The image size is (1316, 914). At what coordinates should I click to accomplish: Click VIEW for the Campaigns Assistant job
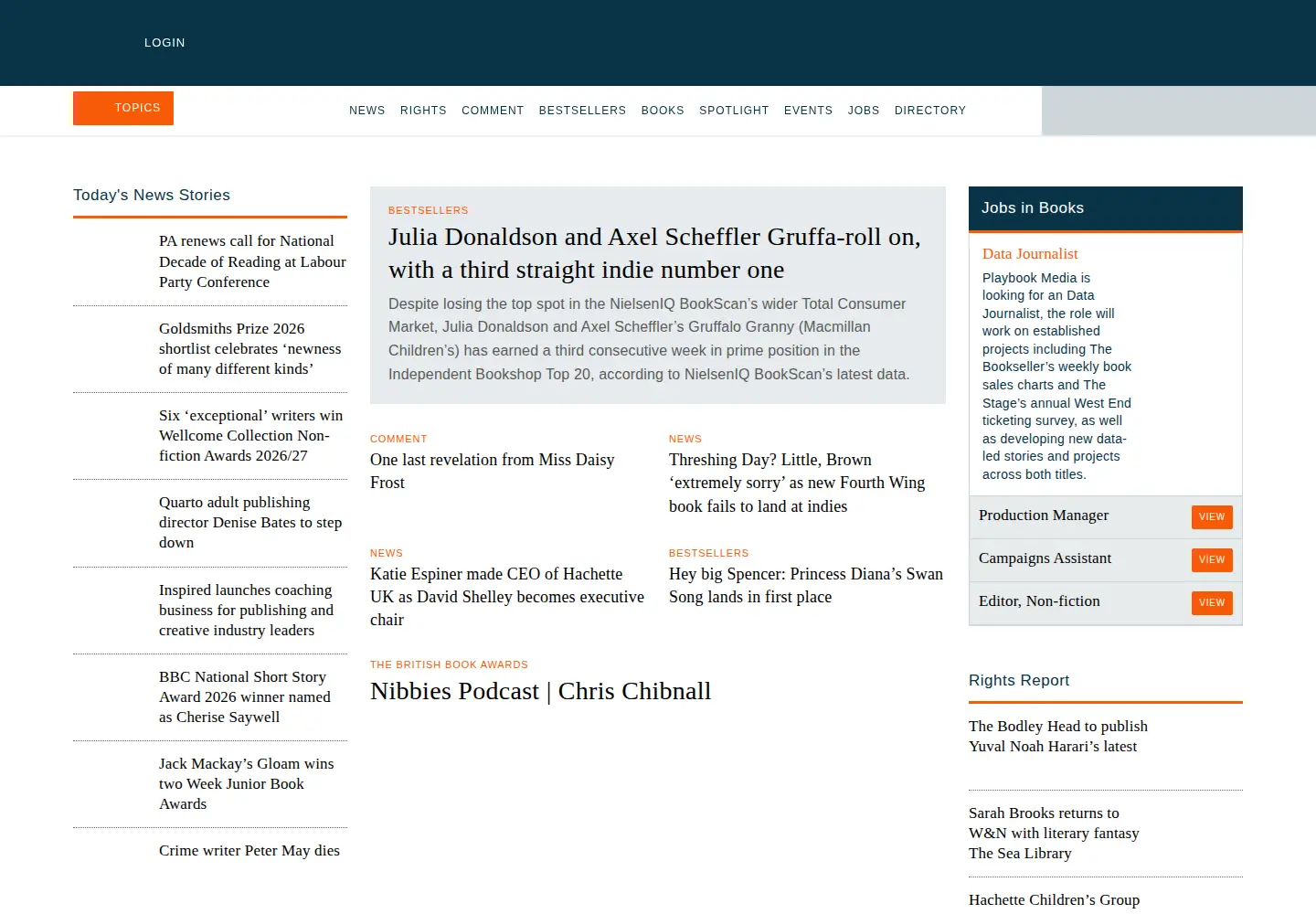click(1212, 560)
